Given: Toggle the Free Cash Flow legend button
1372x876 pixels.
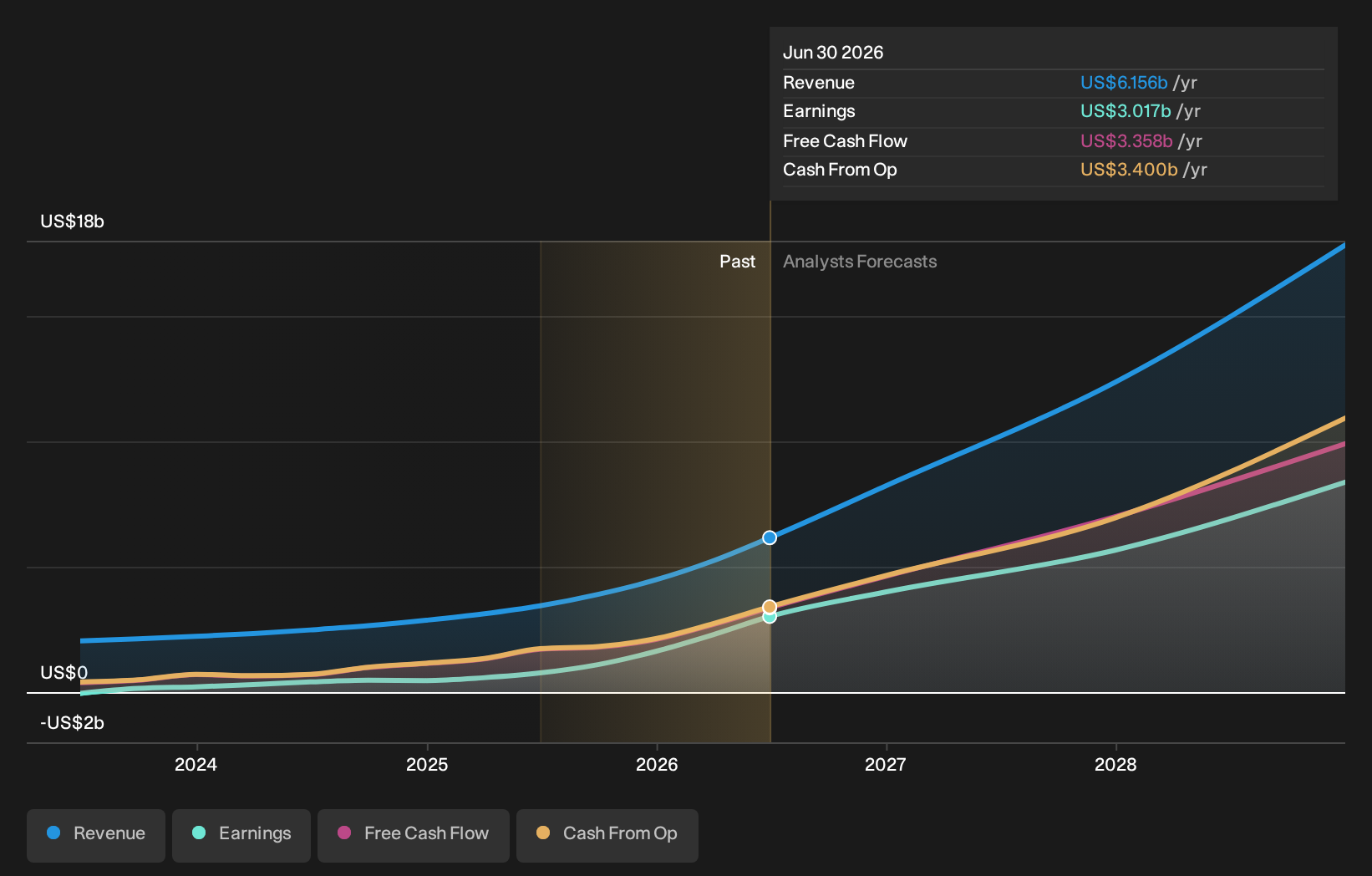Looking at the screenshot, I should pos(414,835).
